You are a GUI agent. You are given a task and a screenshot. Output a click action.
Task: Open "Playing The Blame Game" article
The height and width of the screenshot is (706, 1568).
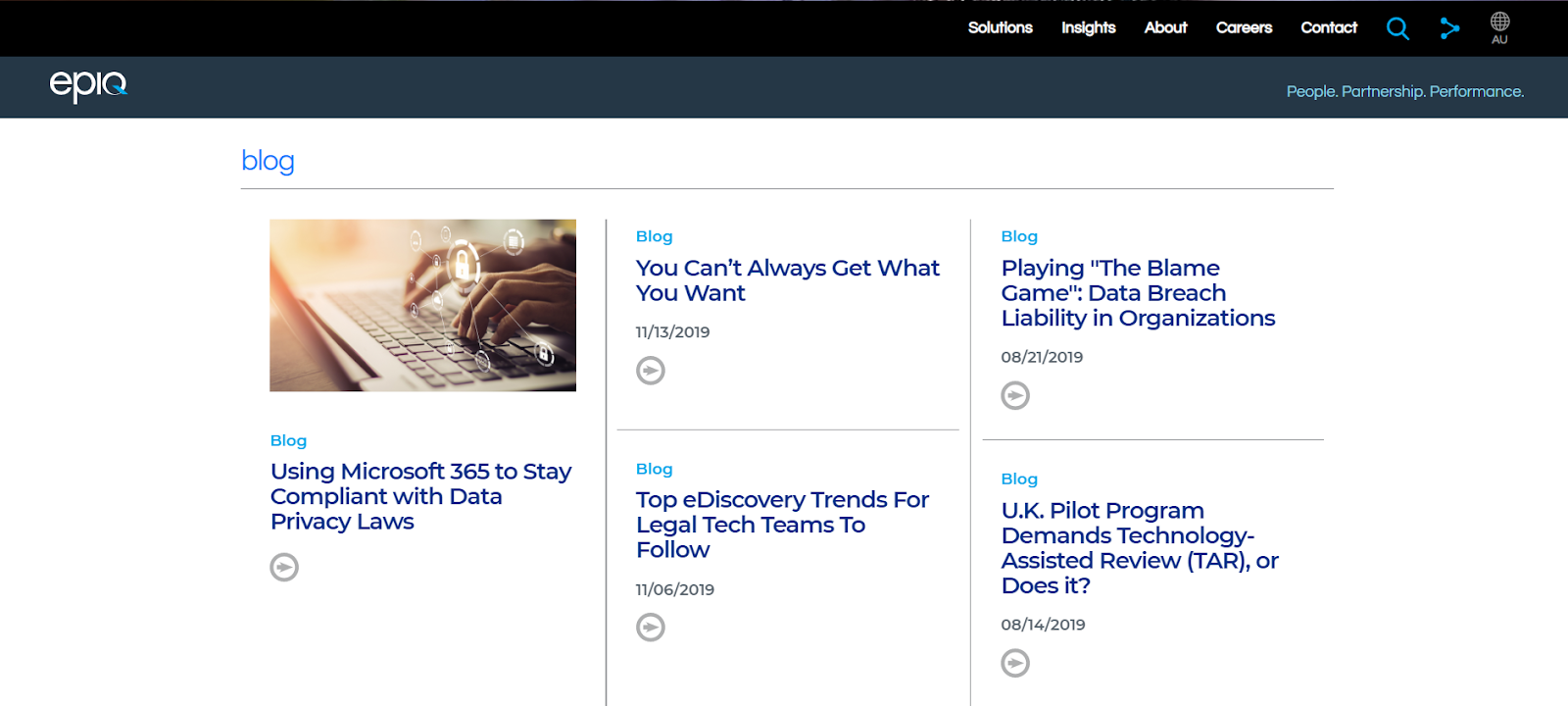[1137, 293]
